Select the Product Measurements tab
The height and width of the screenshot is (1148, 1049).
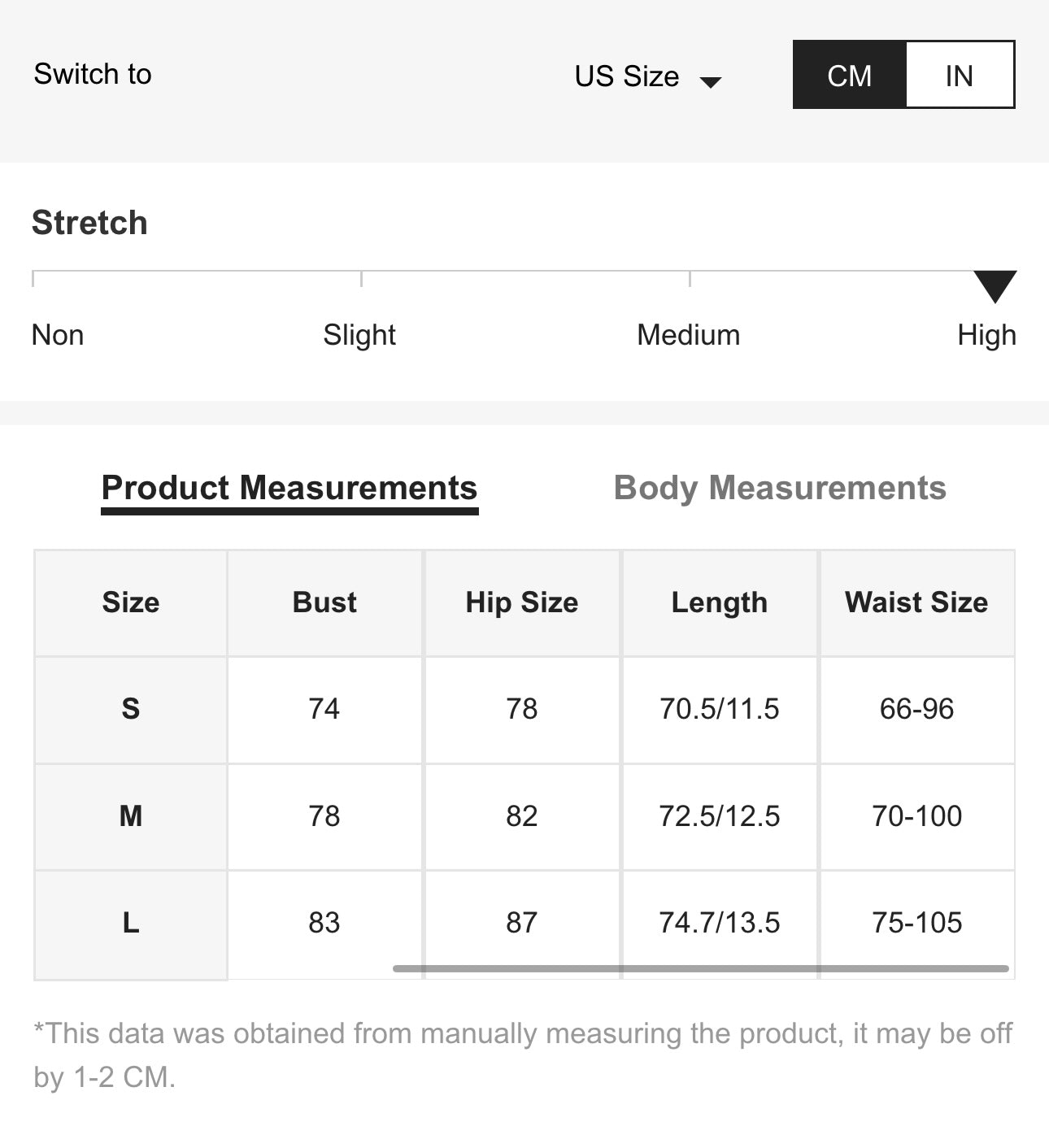click(x=289, y=488)
